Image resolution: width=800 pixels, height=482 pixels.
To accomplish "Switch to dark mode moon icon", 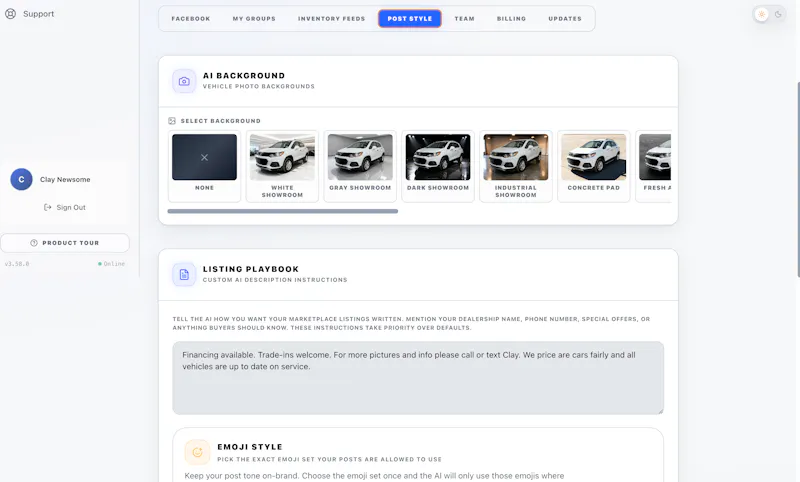I will pos(778,14).
